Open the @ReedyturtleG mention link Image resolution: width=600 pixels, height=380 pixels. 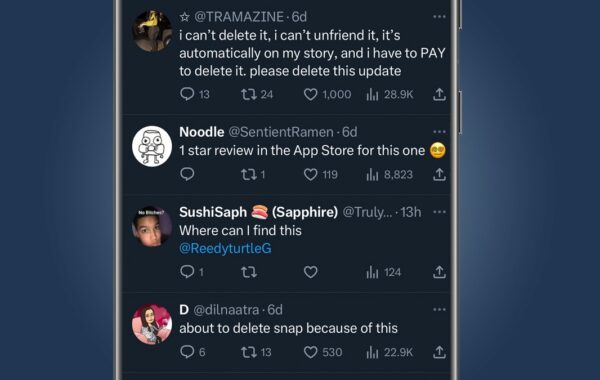[x=225, y=248]
